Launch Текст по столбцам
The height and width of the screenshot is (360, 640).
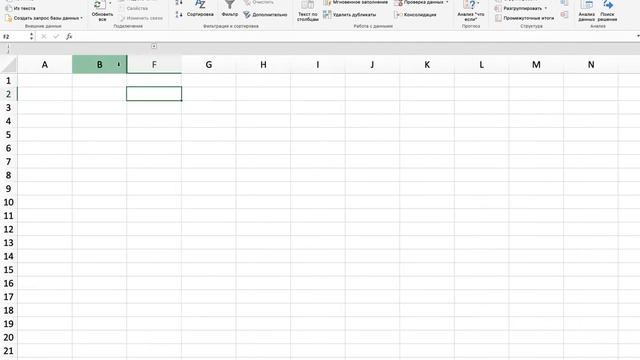coord(308,11)
